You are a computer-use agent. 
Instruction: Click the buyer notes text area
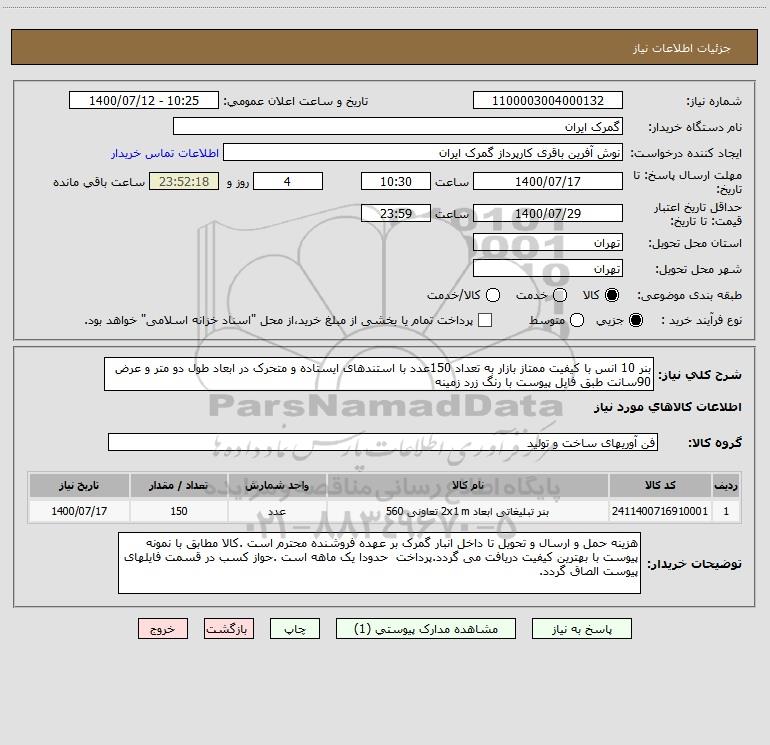coord(380,563)
